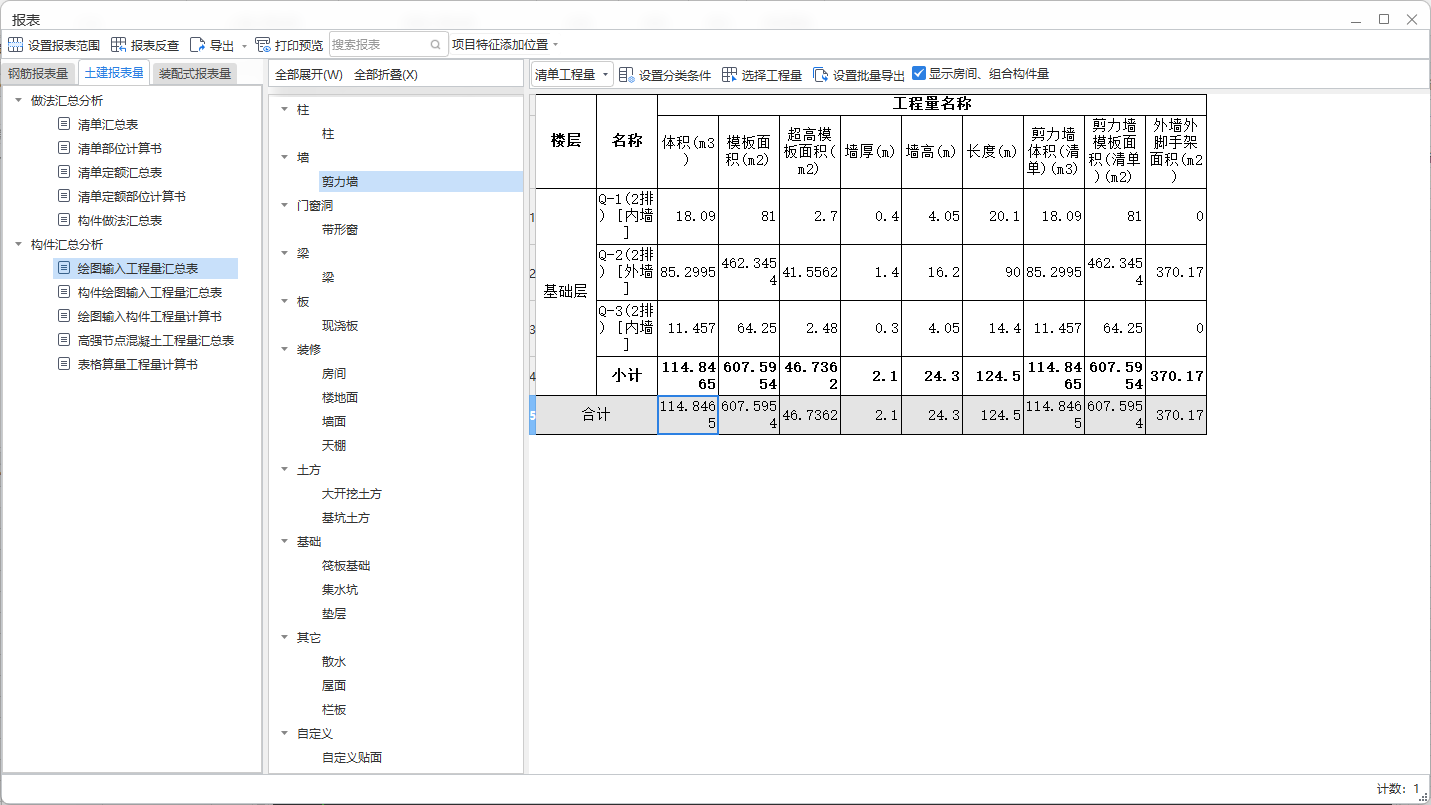This screenshot has width=1431, height=805.
Task: Collapse the 柱 category group
Action: click(284, 109)
